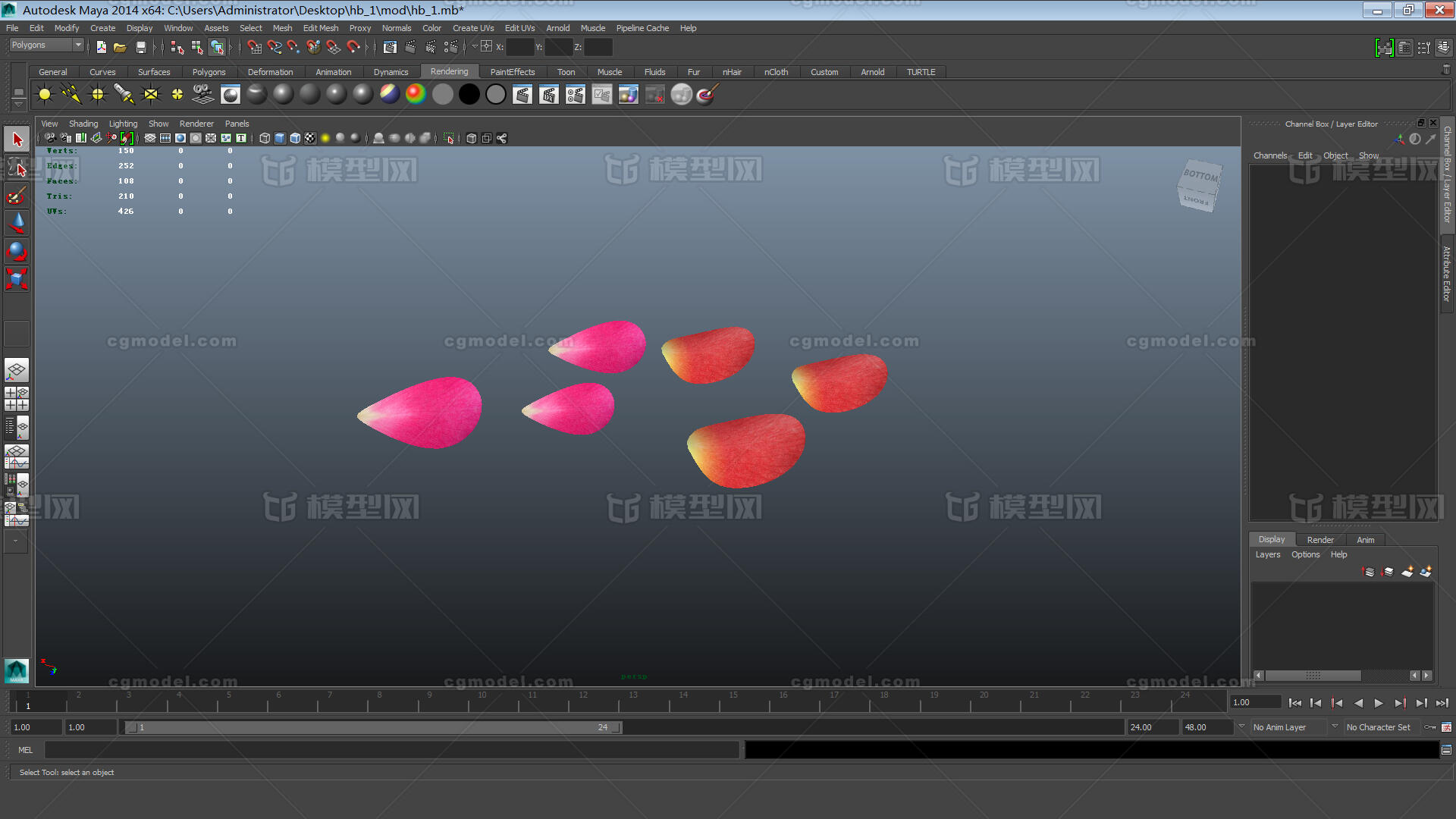Activate the Rotate tool in toolbox
The width and height of the screenshot is (1456, 819).
(17, 251)
